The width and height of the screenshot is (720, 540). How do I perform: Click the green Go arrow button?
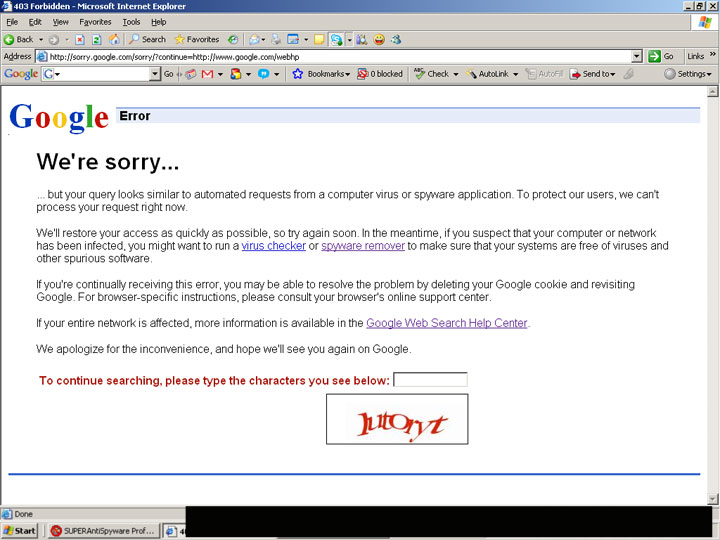tap(661, 56)
